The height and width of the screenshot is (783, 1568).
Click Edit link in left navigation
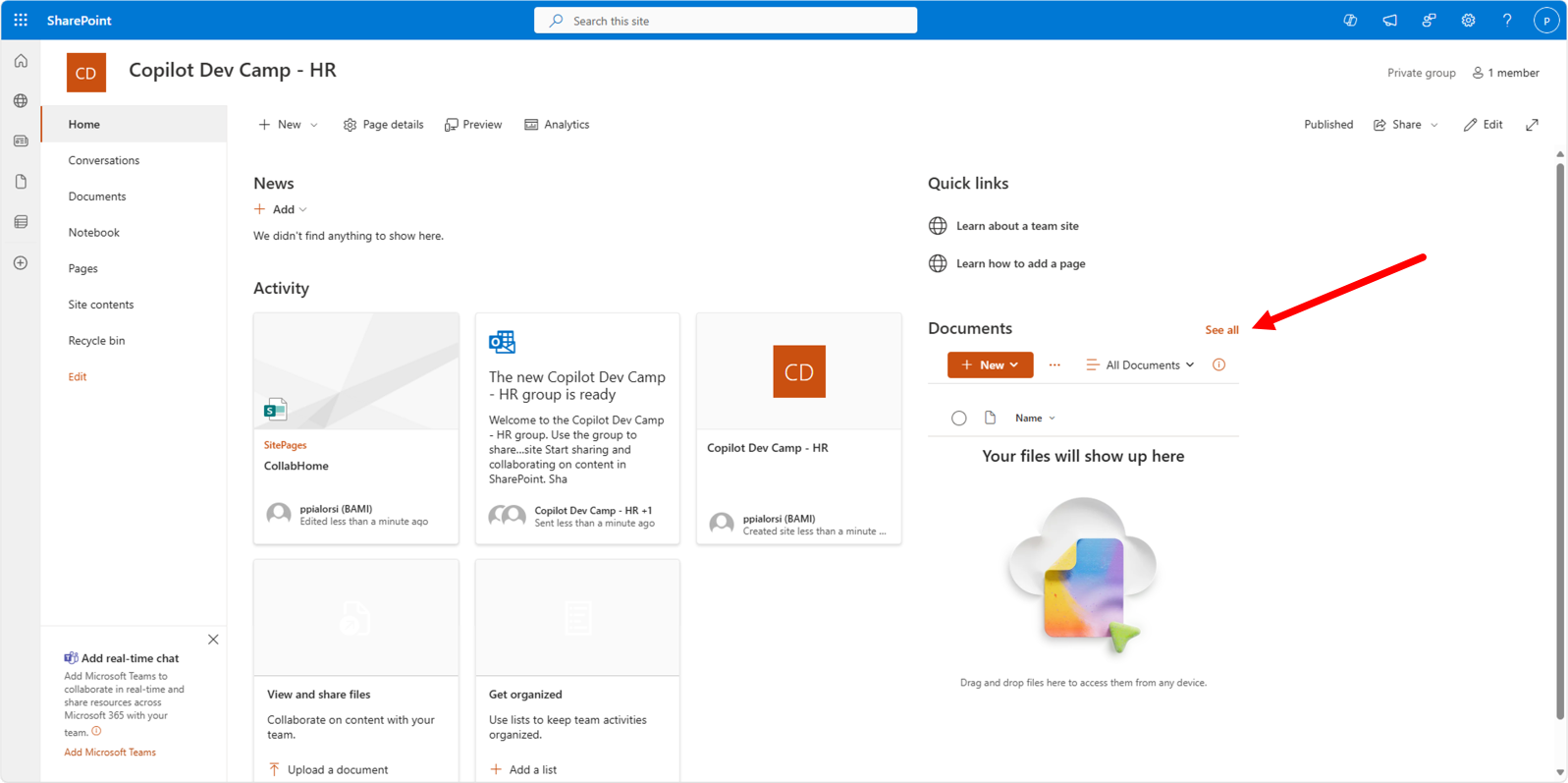pos(78,377)
